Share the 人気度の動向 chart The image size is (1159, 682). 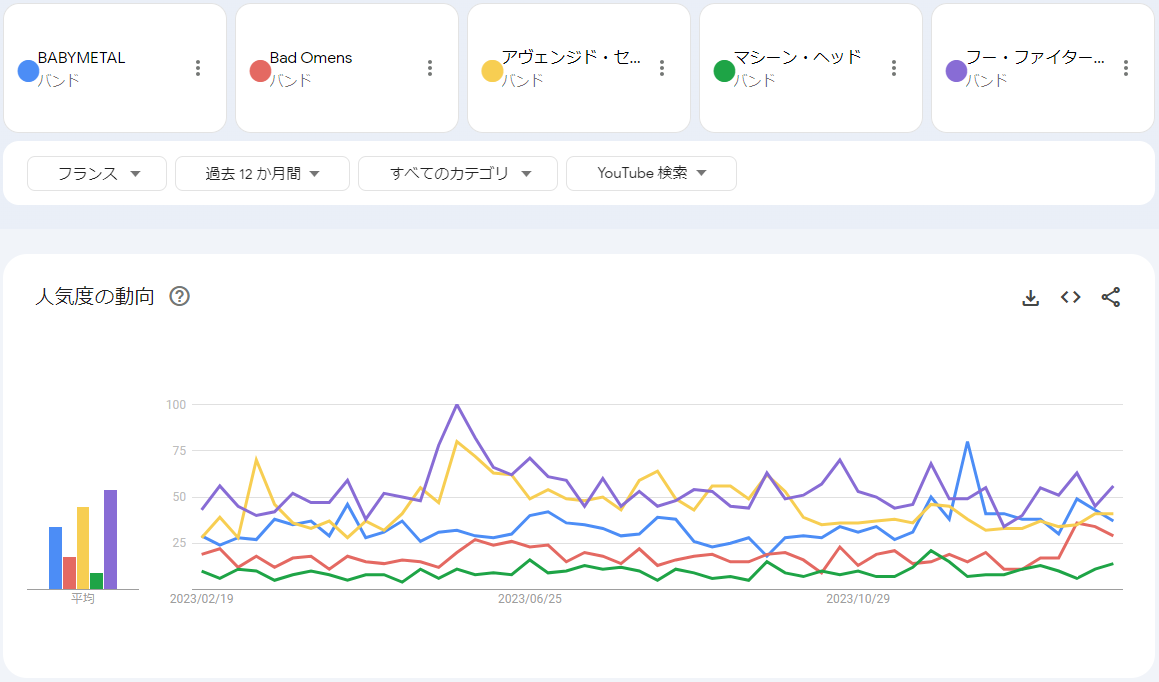click(1110, 297)
